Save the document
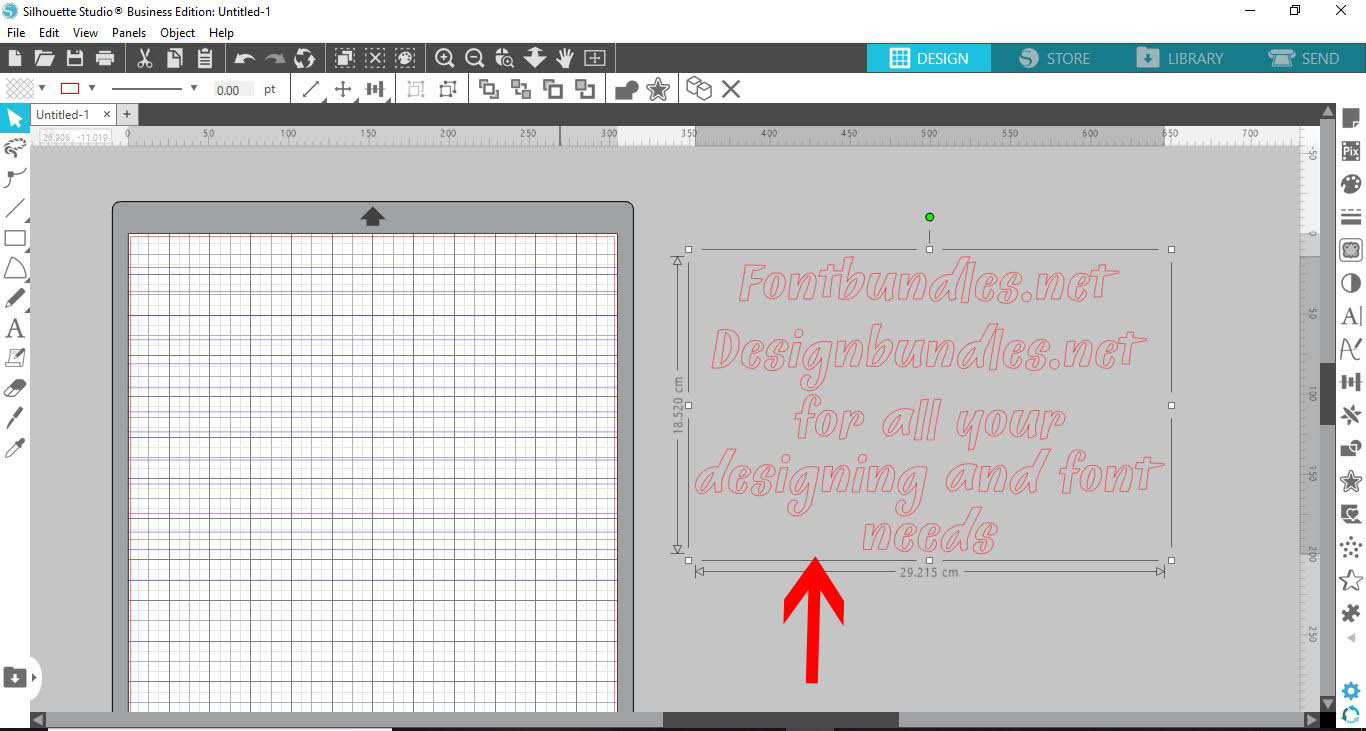The height and width of the screenshot is (731, 1366). click(74, 58)
